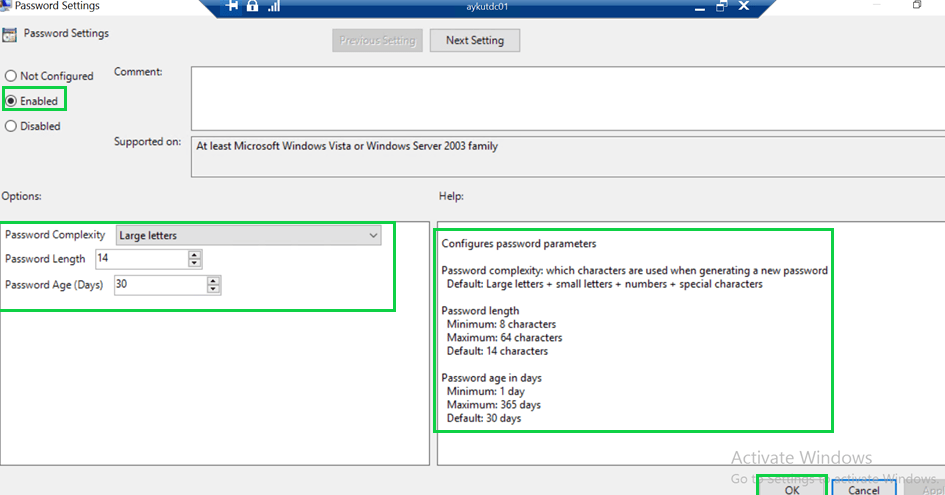
Task: Click the Next Setting button
Action: [474, 41]
